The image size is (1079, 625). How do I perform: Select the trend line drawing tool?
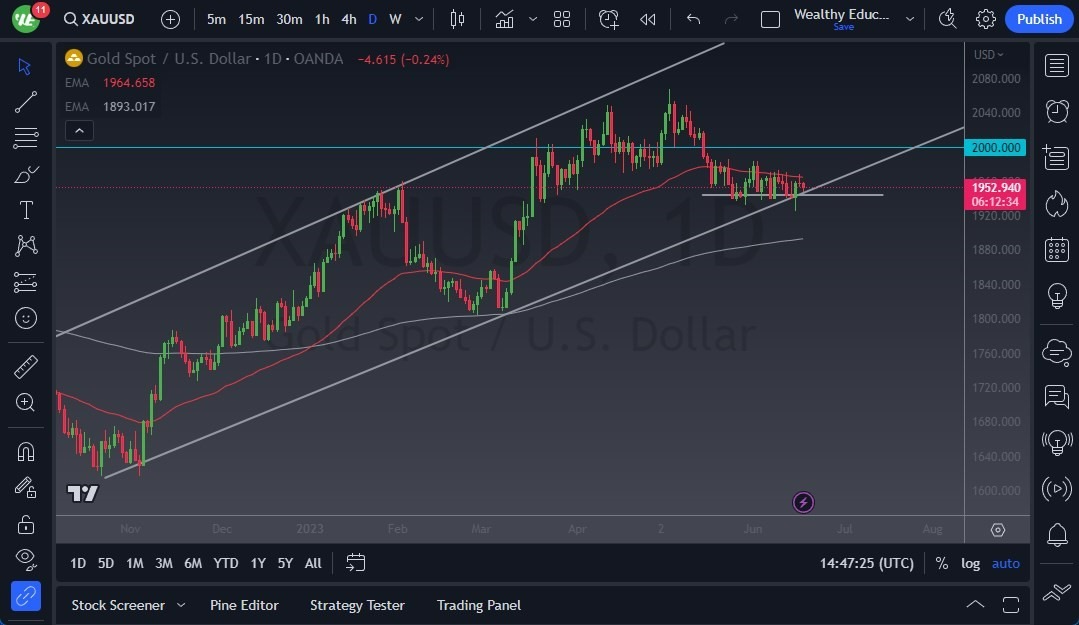(25, 102)
